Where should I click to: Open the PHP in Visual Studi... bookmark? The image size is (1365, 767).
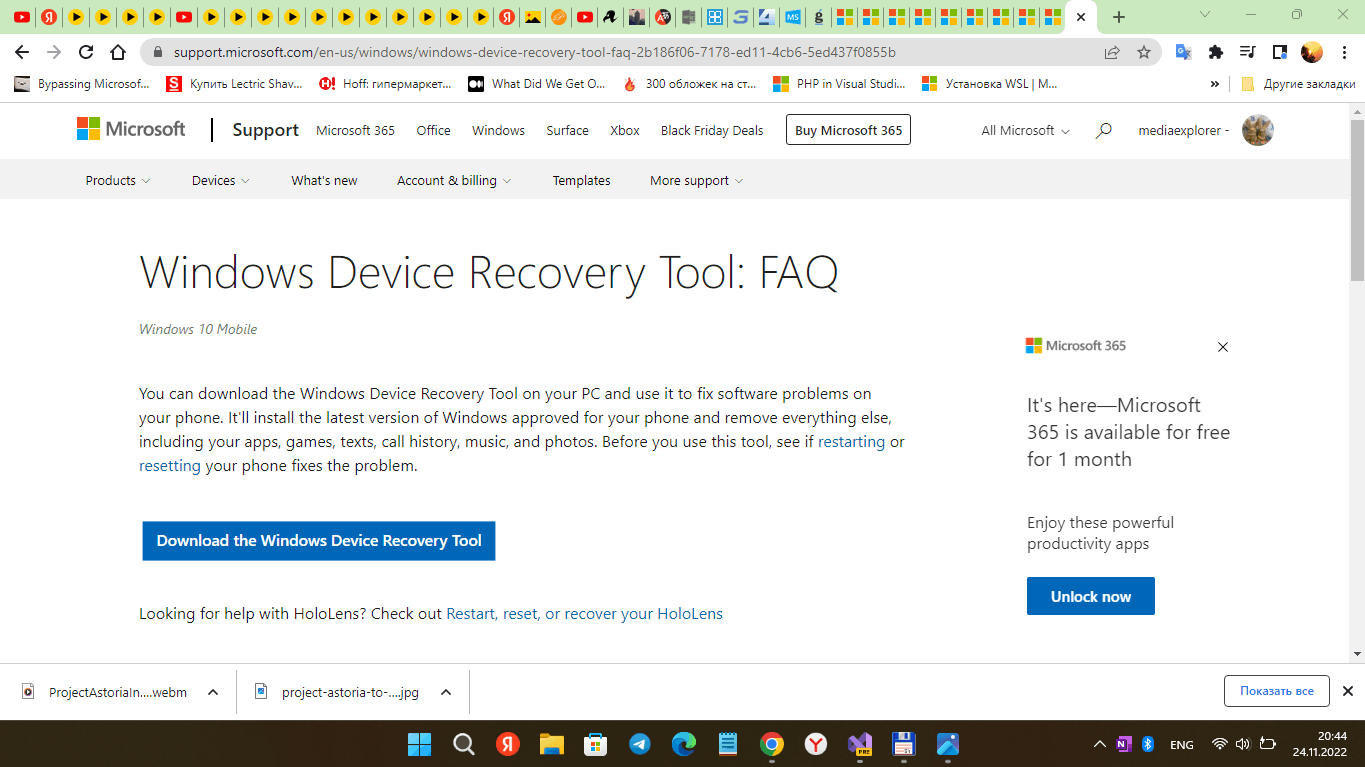839,84
